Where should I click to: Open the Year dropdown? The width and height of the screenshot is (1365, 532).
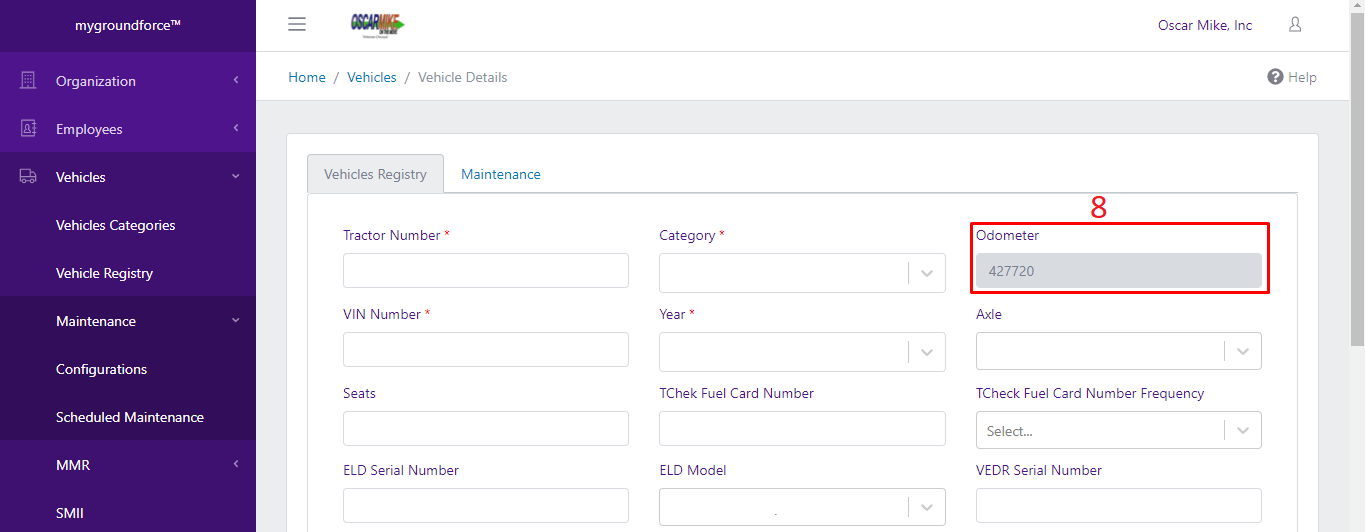926,352
